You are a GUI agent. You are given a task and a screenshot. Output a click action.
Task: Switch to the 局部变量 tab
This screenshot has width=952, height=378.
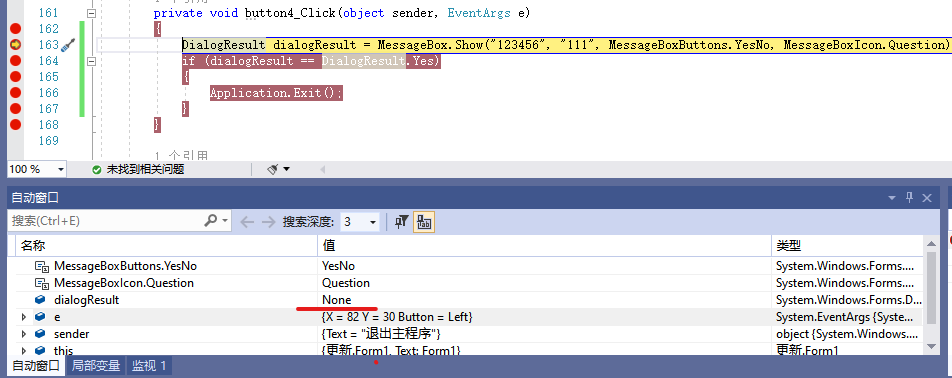coord(96,366)
